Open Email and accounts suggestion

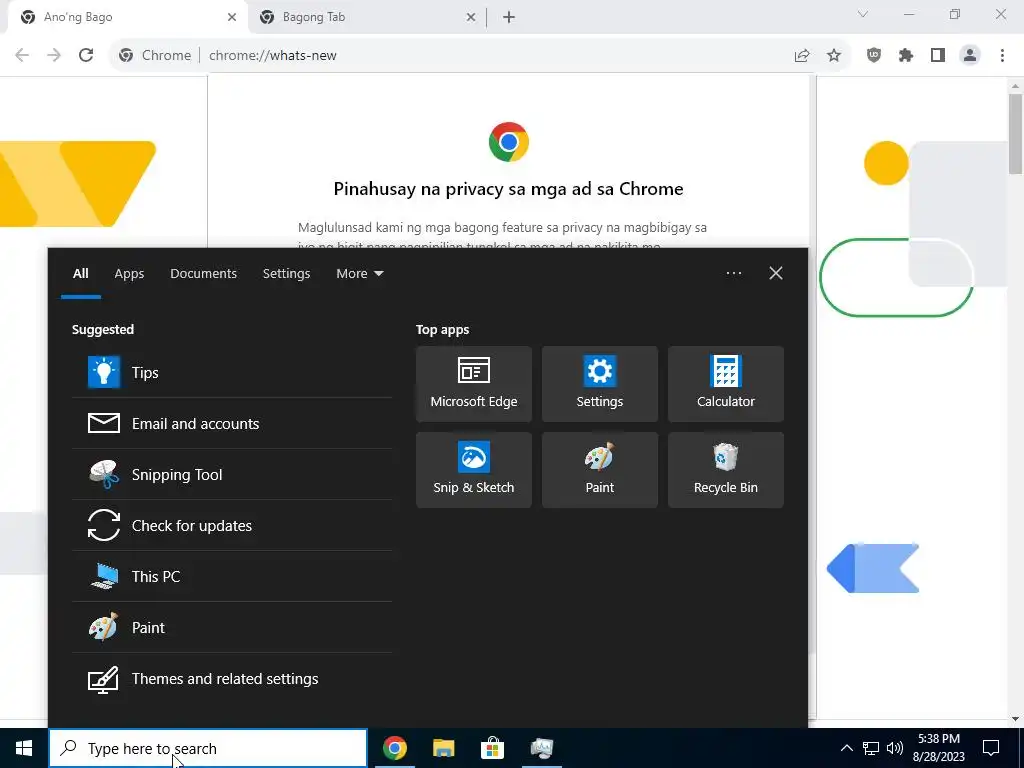click(232, 423)
